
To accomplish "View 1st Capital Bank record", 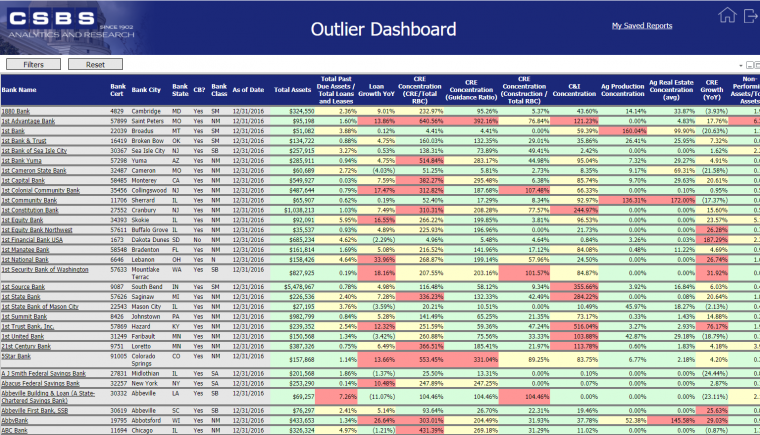I will (x=23, y=180).
